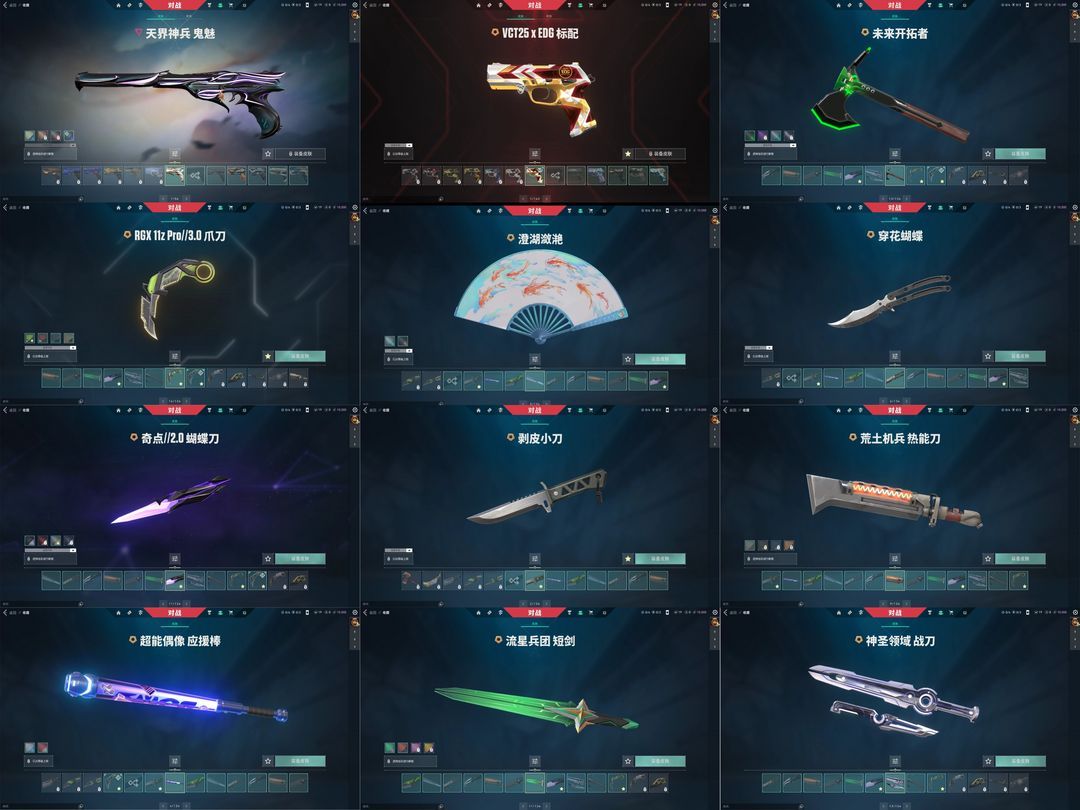Select purple knife thumbnail ending 澄湖潋滟 strip
The image size is (1080, 810).
[658, 381]
